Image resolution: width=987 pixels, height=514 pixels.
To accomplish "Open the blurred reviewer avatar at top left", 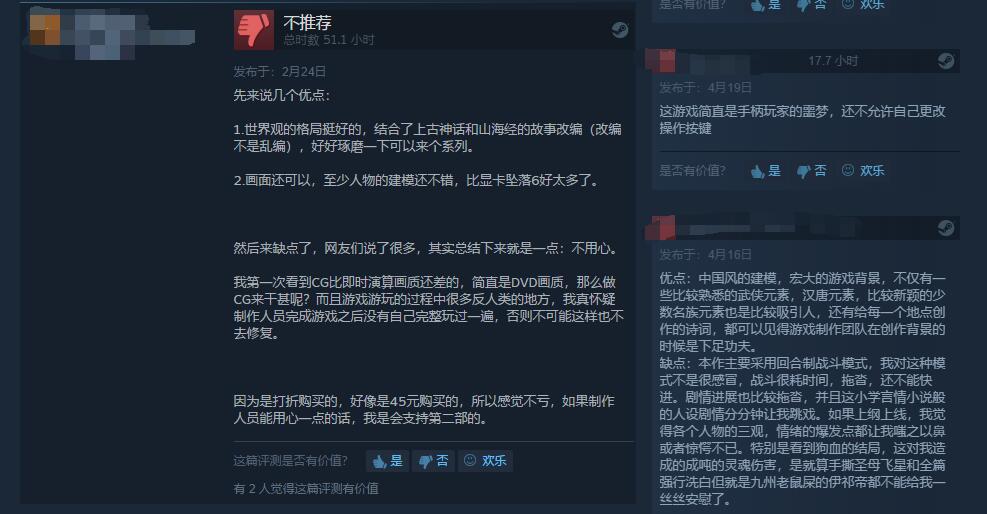I will pyautogui.click(x=45, y=30).
